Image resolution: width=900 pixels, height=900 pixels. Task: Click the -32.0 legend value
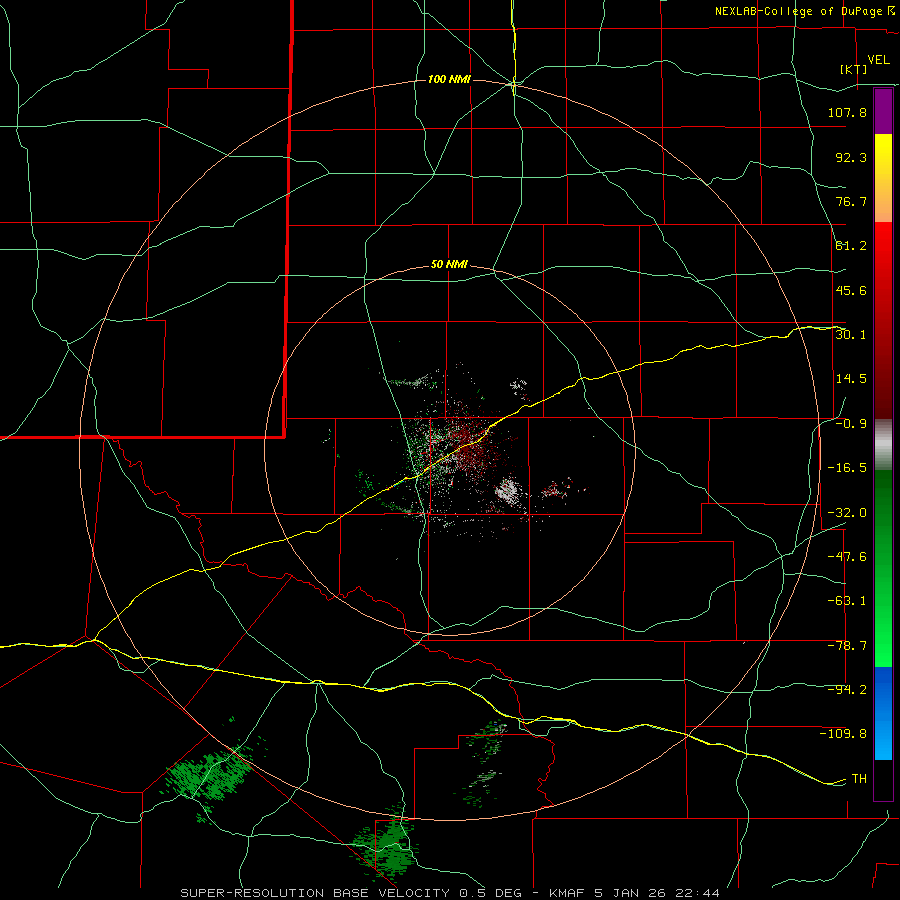click(x=847, y=513)
